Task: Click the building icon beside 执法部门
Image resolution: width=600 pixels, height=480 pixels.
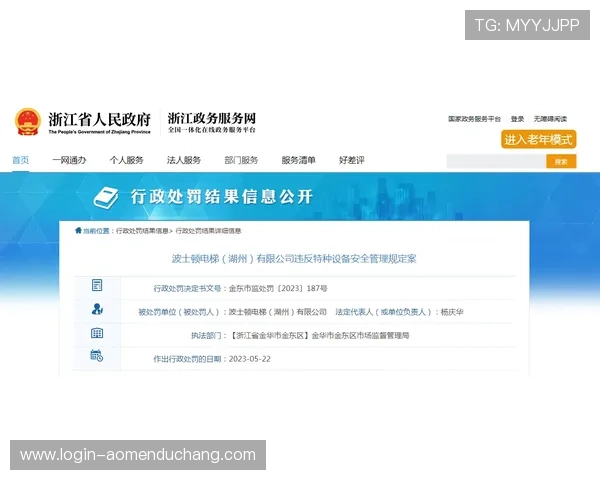Action: tap(97, 333)
